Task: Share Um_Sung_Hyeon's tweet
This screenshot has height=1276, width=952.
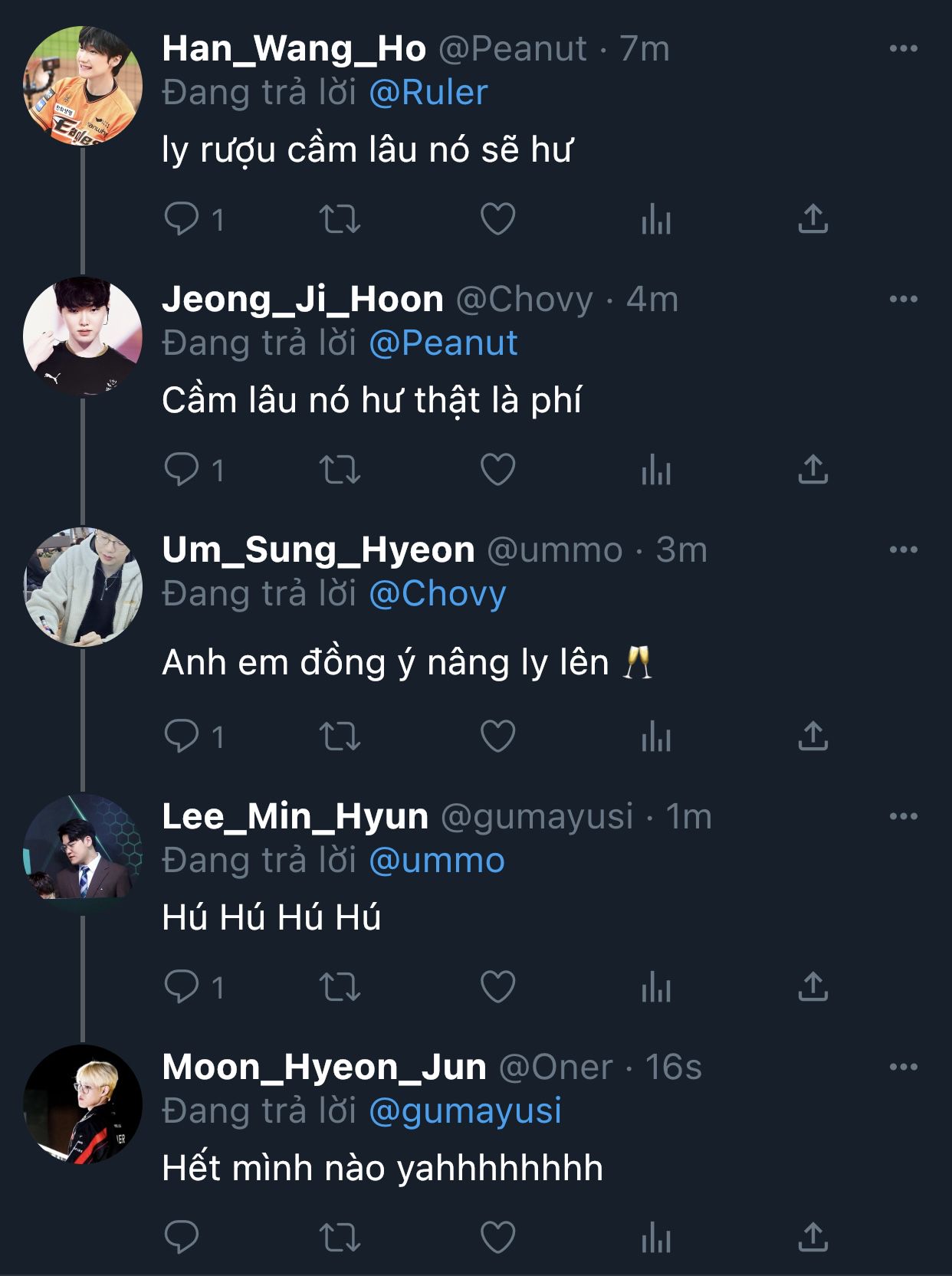Action: pyautogui.click(x=812, y=736)
